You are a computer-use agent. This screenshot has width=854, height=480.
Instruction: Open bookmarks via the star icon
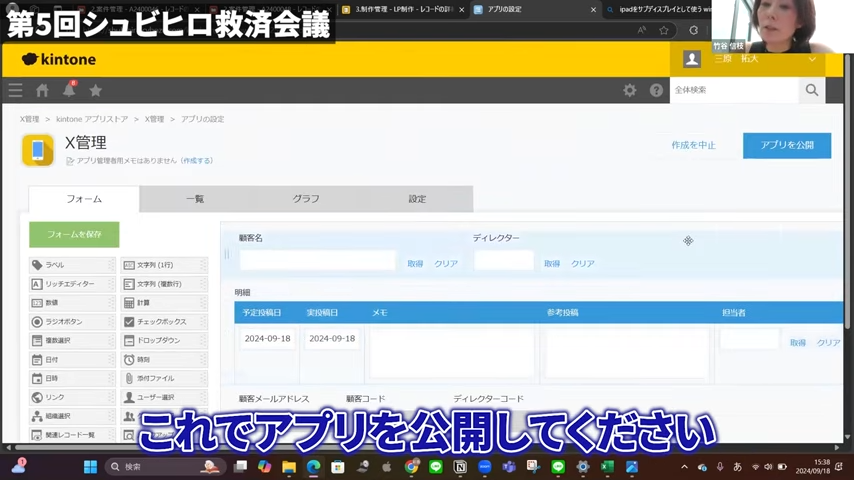pos(96,90)
